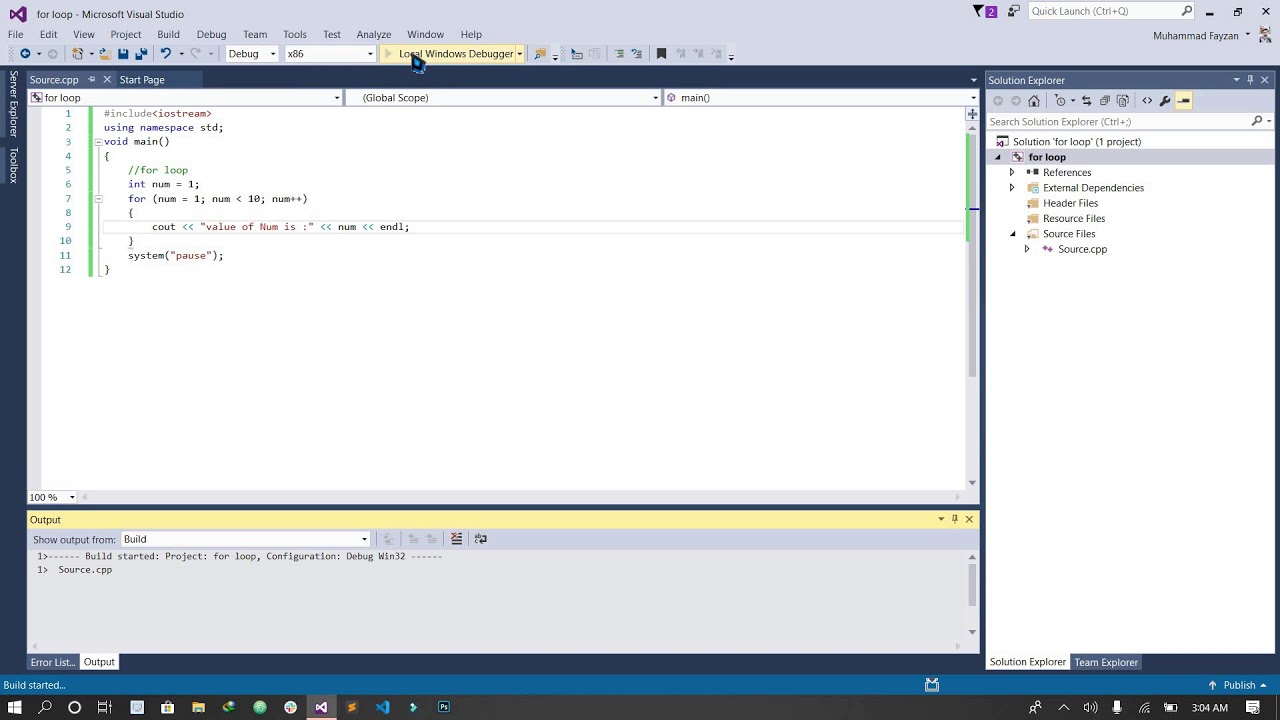Viewport: 1280px width, 720px height.
Task: Click Show All Files icon
Action: pos(1123,101)
